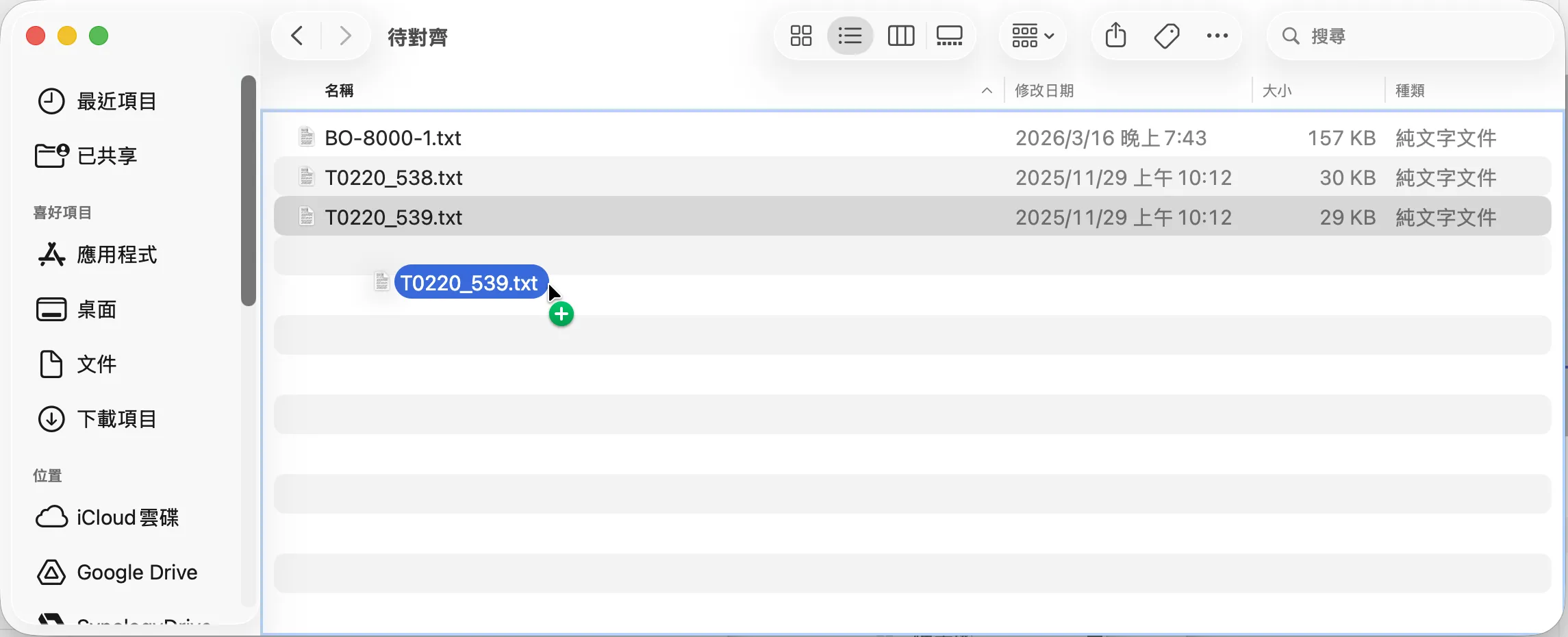Open the grouping options dropdown

coord(1031,36)
